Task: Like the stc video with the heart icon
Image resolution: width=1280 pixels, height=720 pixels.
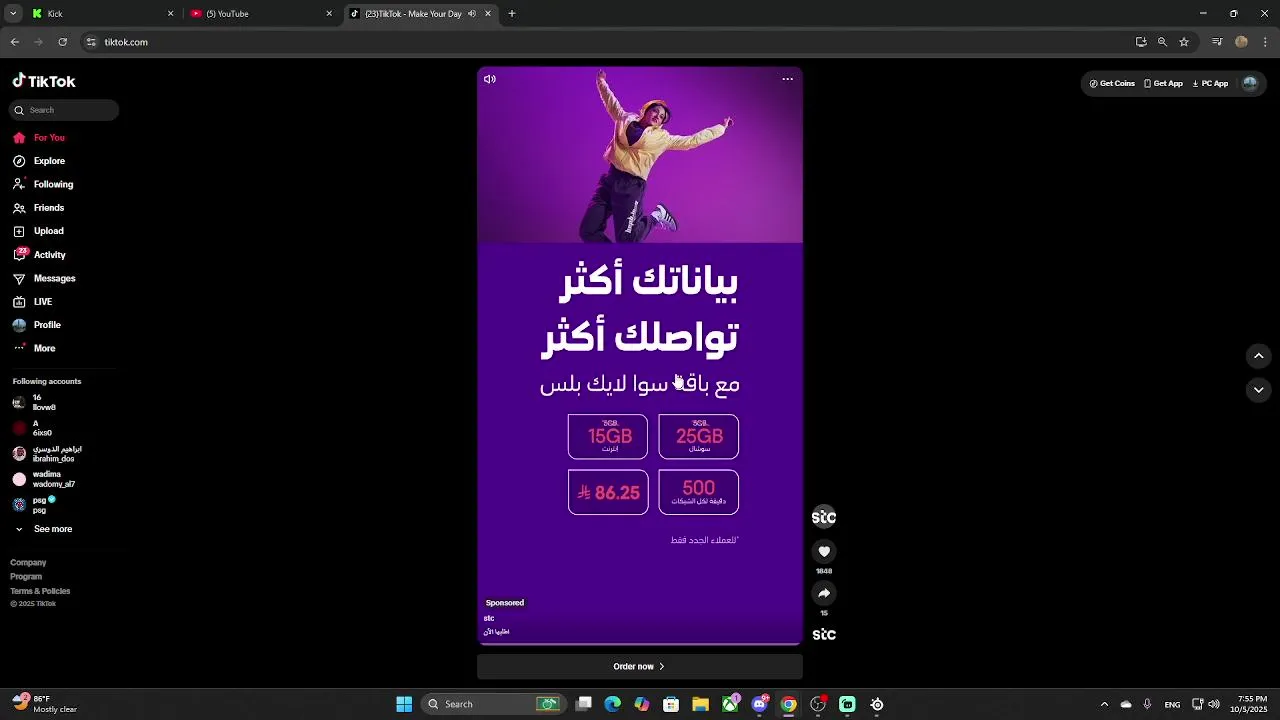Action: click(x=824, y=551)
